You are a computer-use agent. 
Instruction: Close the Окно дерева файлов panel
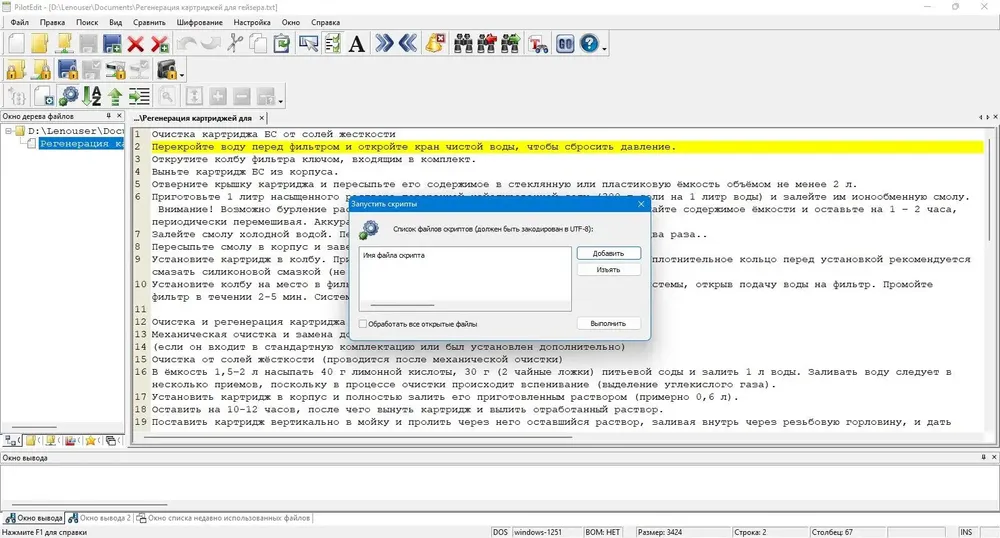pos(119,116)
